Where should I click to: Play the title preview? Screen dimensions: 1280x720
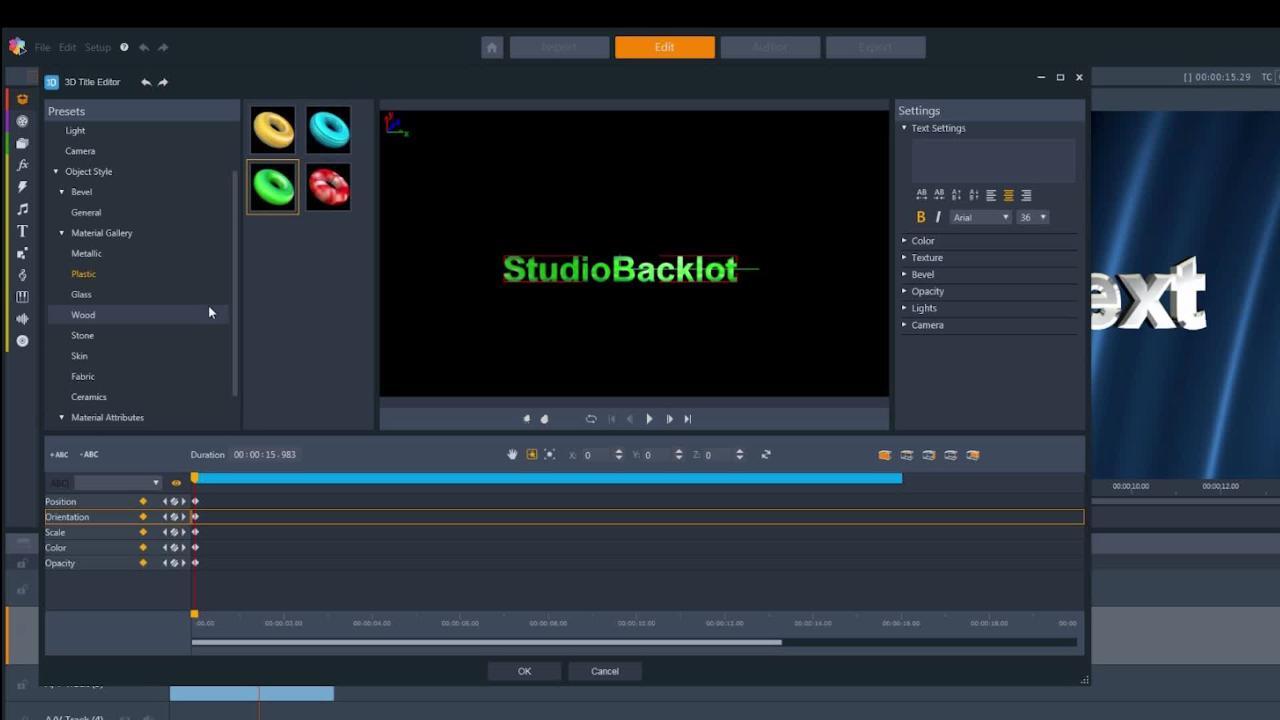click(649, 419)
